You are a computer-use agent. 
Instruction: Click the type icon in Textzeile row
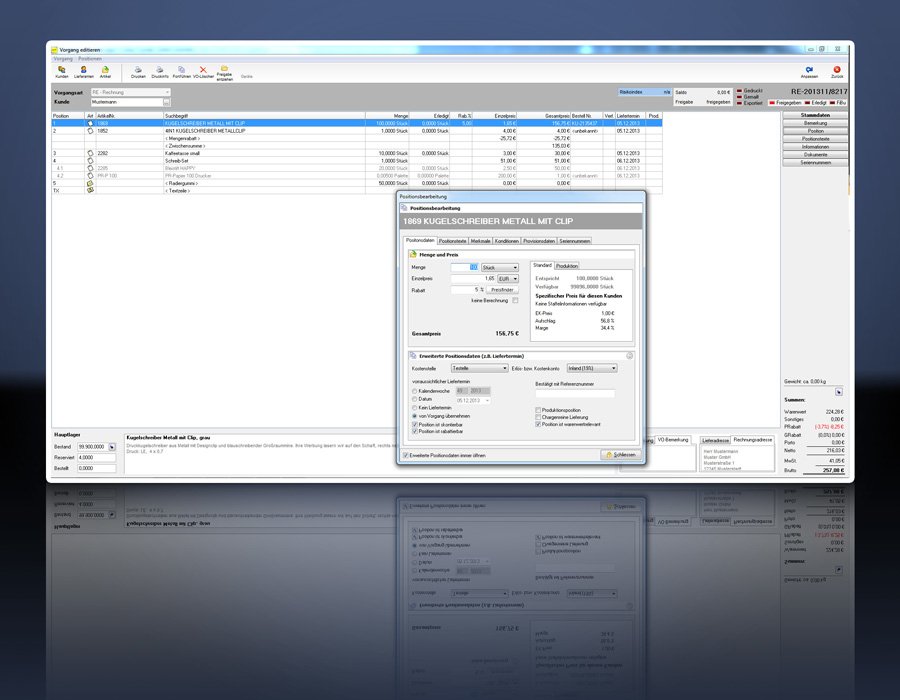(x=90, y=190)
